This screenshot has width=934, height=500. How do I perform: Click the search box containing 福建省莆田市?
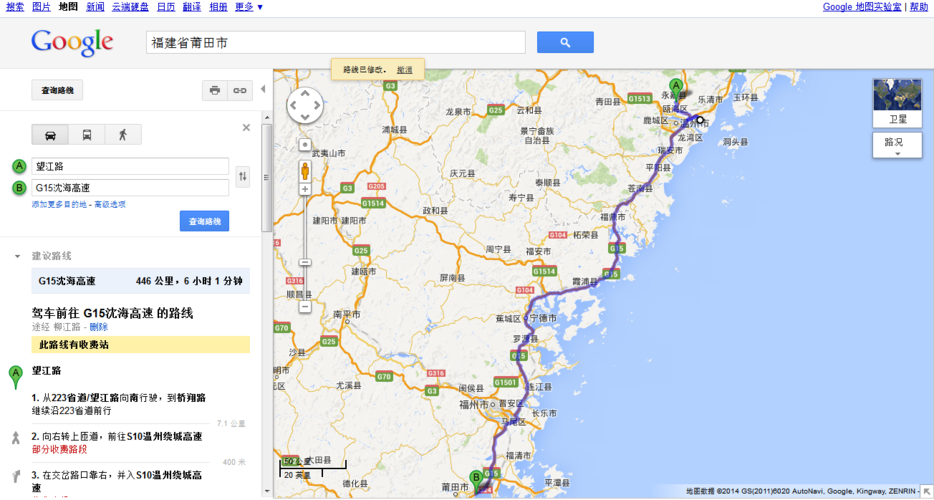pos(336,42)
